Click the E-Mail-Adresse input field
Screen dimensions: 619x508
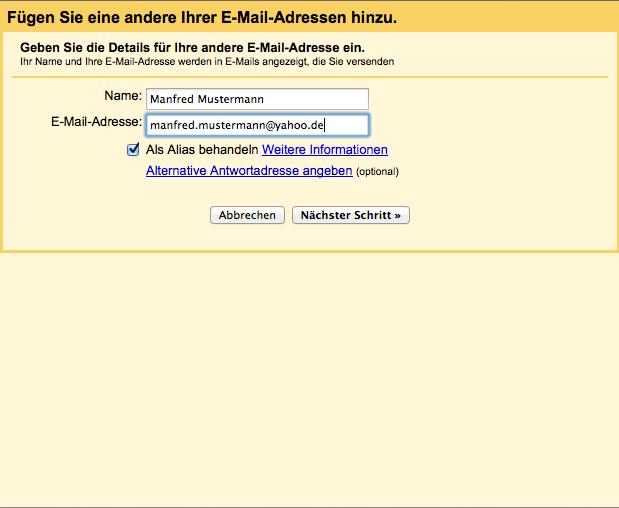click(257, 125)
